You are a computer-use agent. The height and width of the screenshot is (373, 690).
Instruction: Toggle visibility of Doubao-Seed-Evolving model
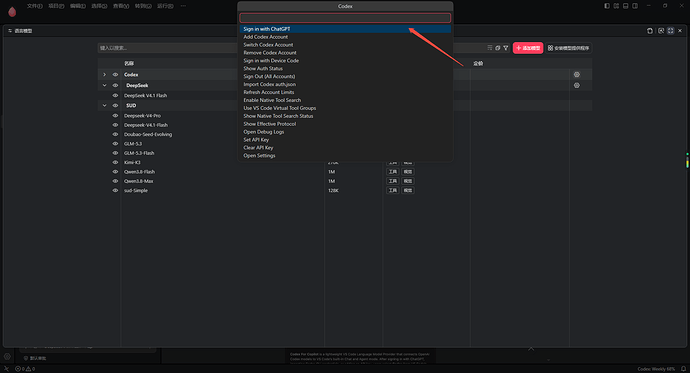pos(115,135)
